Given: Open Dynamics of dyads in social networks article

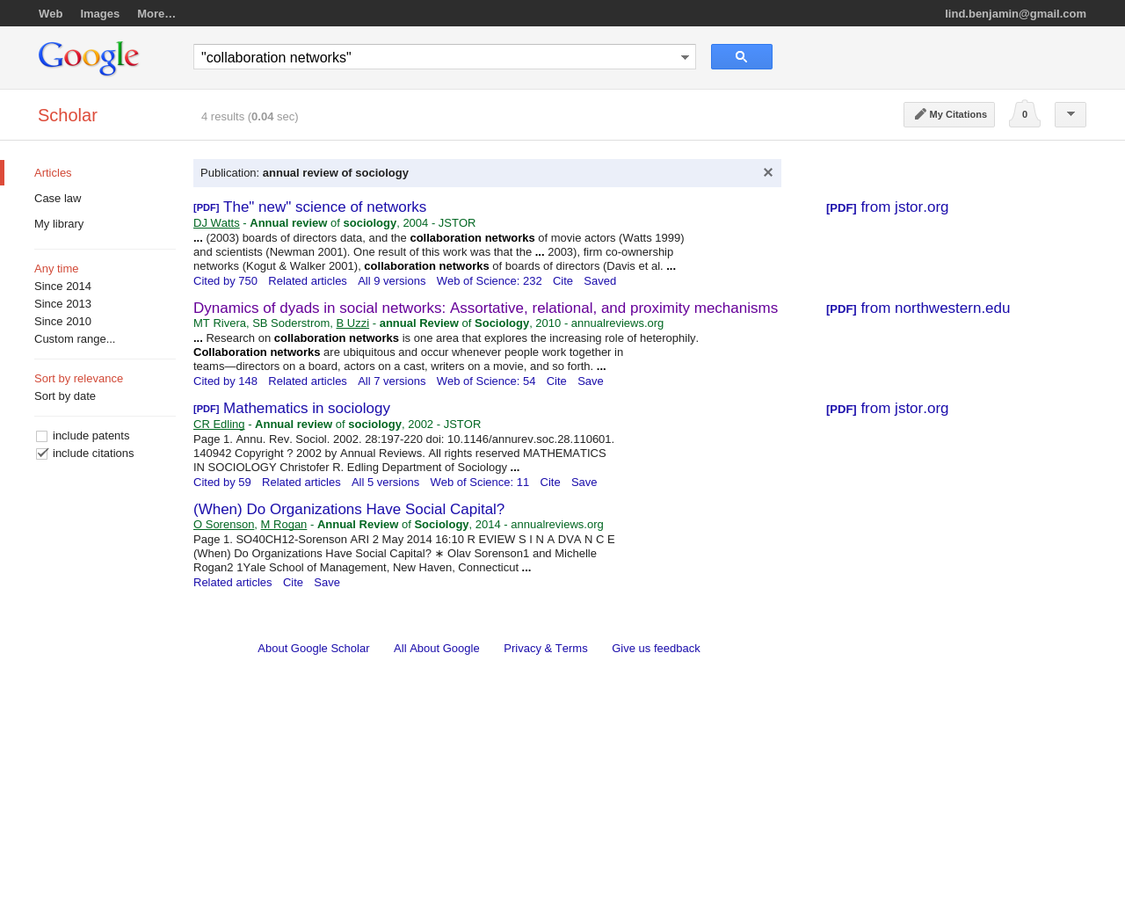Looking at the screenshot, I should [485, 308].
